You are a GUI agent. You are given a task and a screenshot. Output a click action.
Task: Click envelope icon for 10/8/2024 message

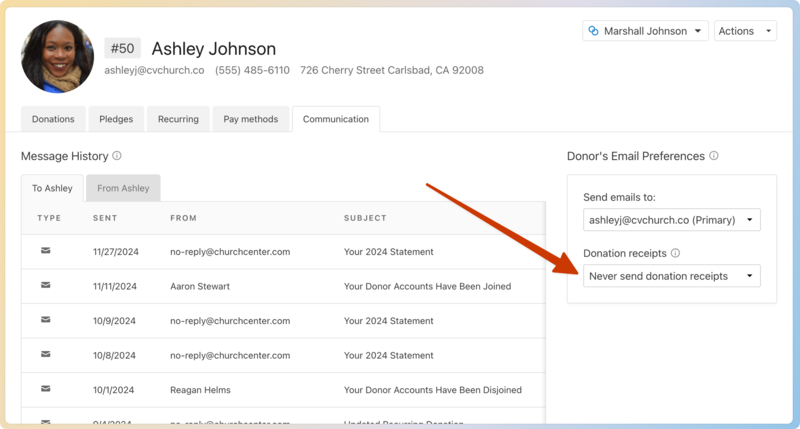(x=45, y=355)
